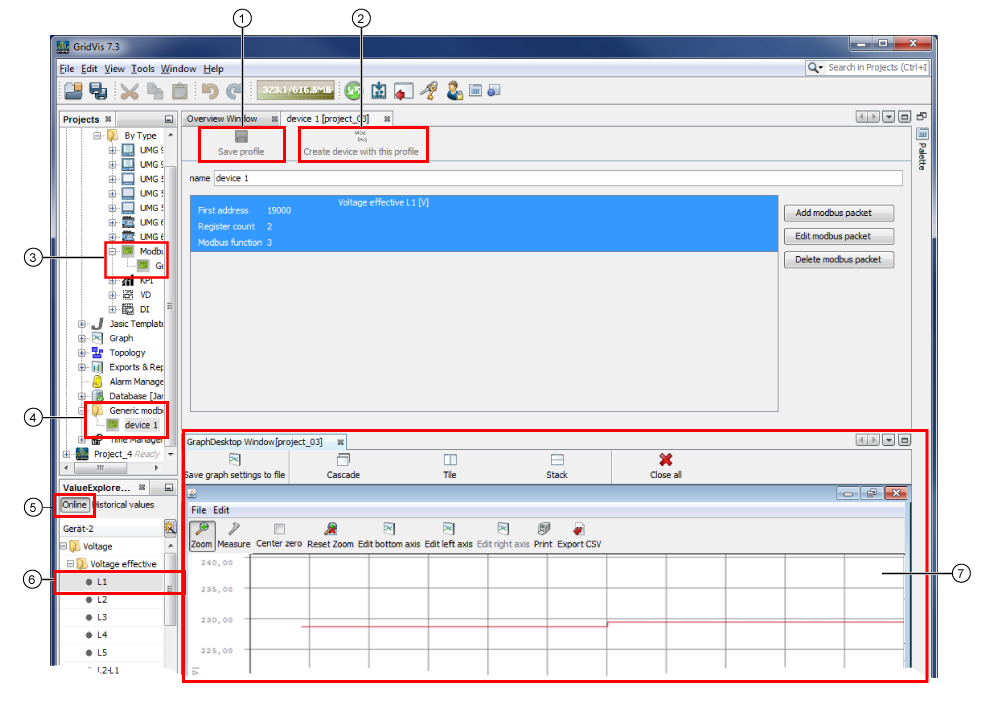Select L1 in Voltage effective list
984x715 pixels.
[x=103, y=581]
